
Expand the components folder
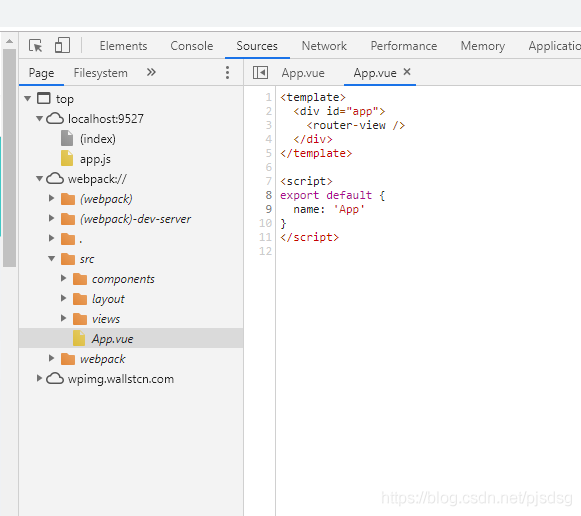coord(63,278)
